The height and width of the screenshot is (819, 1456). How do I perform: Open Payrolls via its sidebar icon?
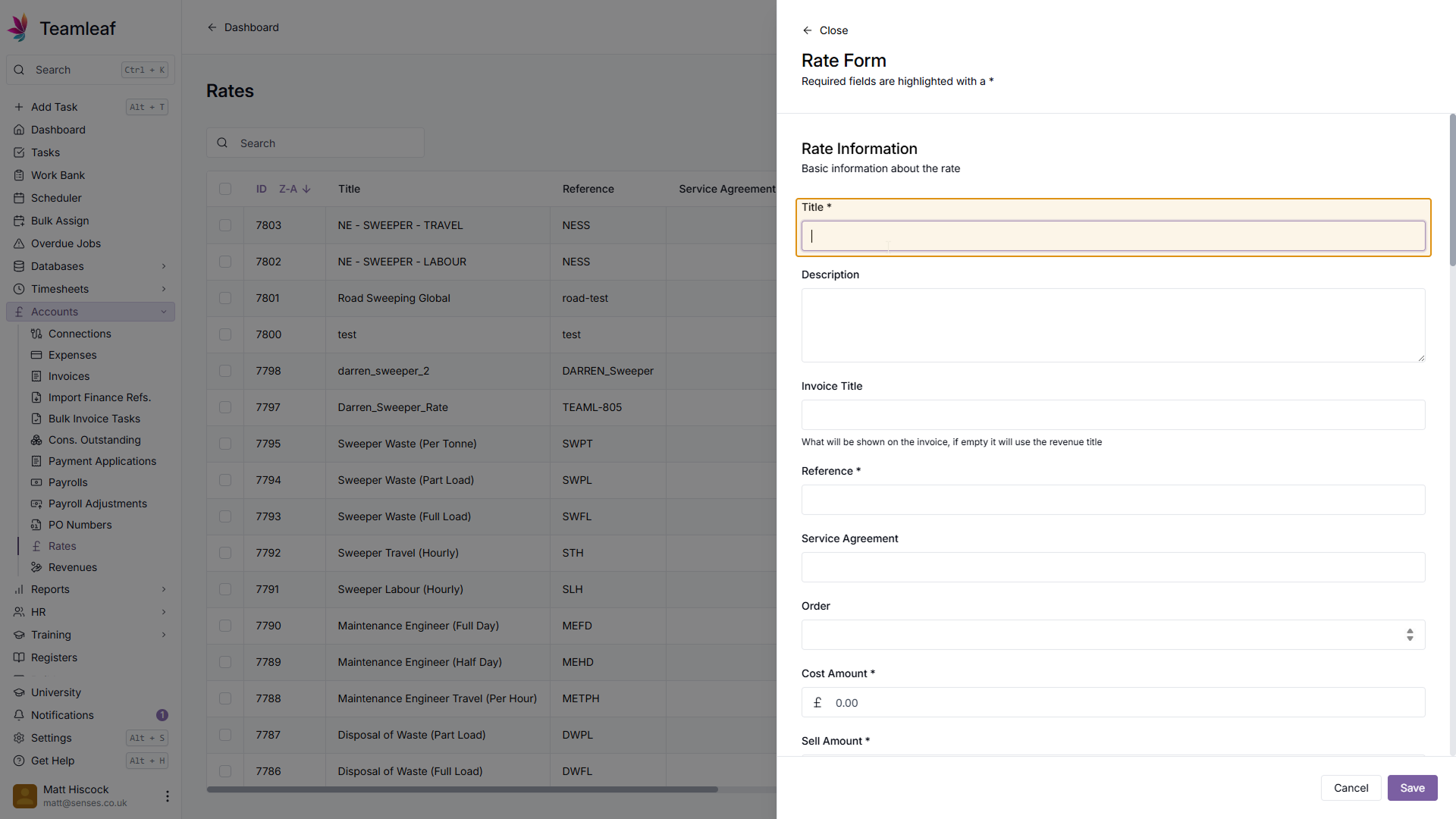(x=36, y=482)
